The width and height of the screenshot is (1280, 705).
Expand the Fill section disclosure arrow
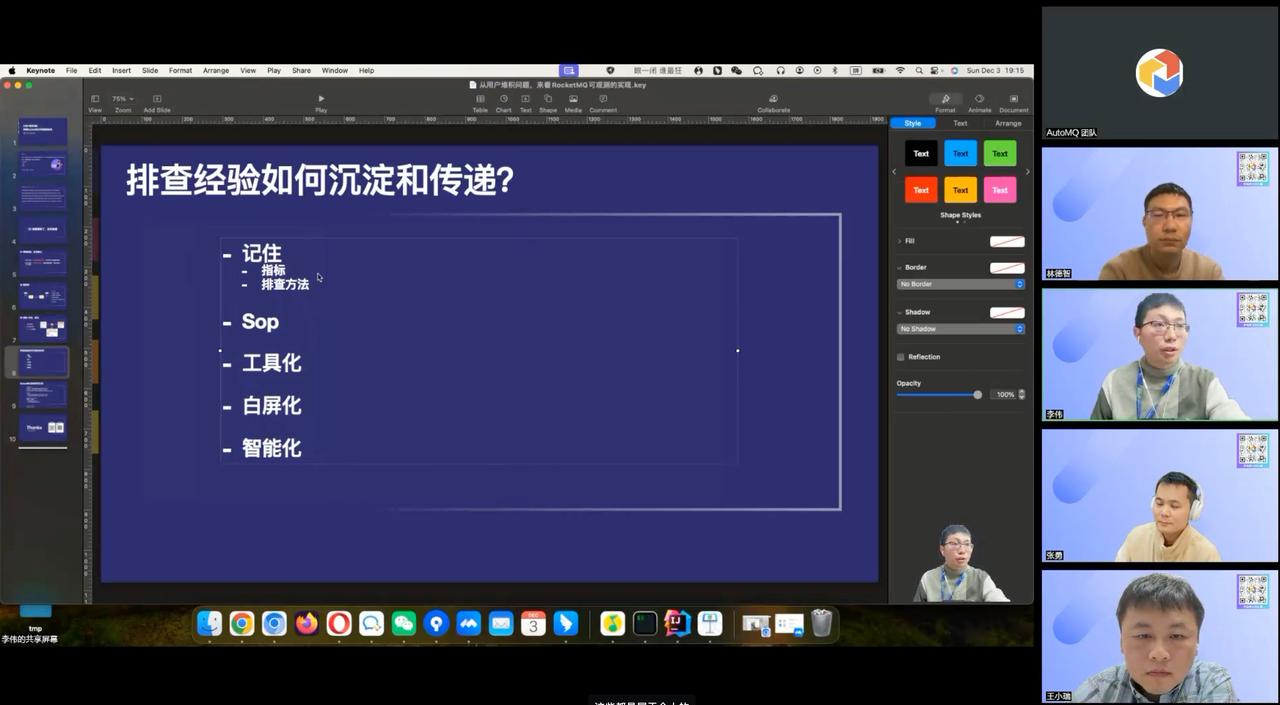point(900,241)
